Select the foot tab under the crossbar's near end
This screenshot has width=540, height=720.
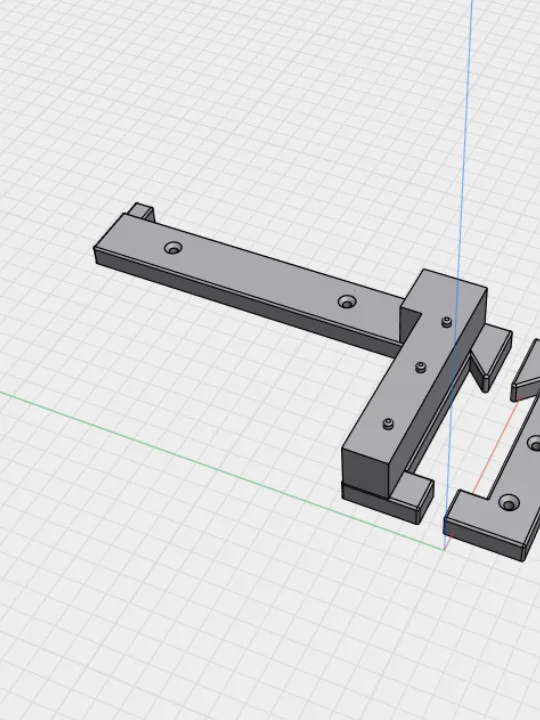pos(413,498)
